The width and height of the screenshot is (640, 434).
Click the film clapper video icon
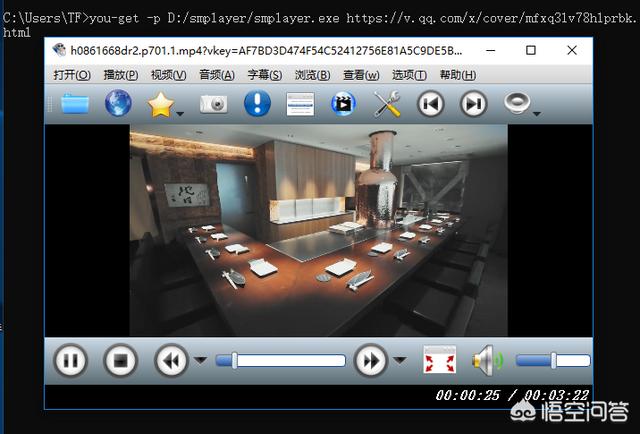(x=343, y=104)
